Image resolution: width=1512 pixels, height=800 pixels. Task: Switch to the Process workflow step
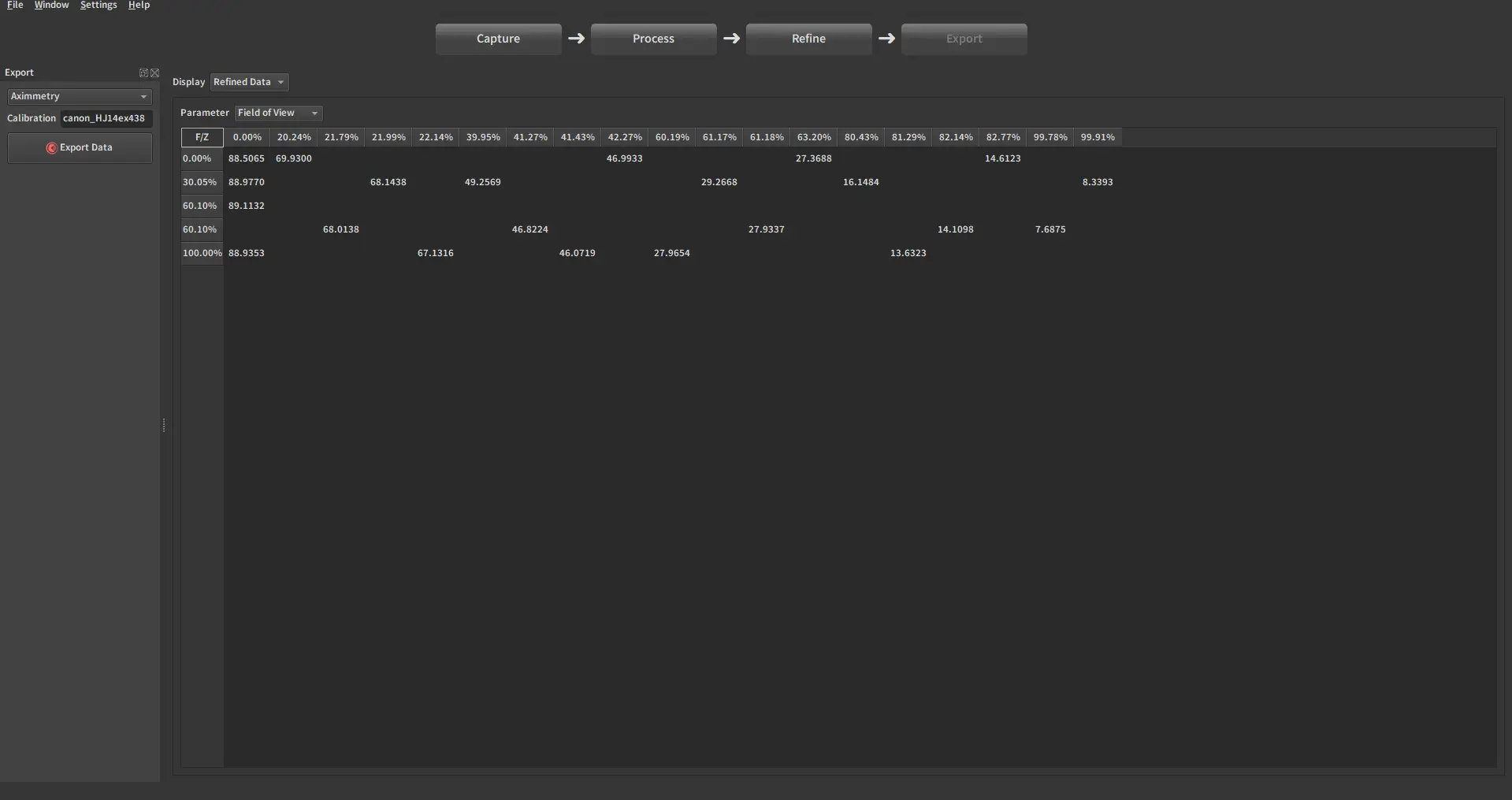point(653,39)
